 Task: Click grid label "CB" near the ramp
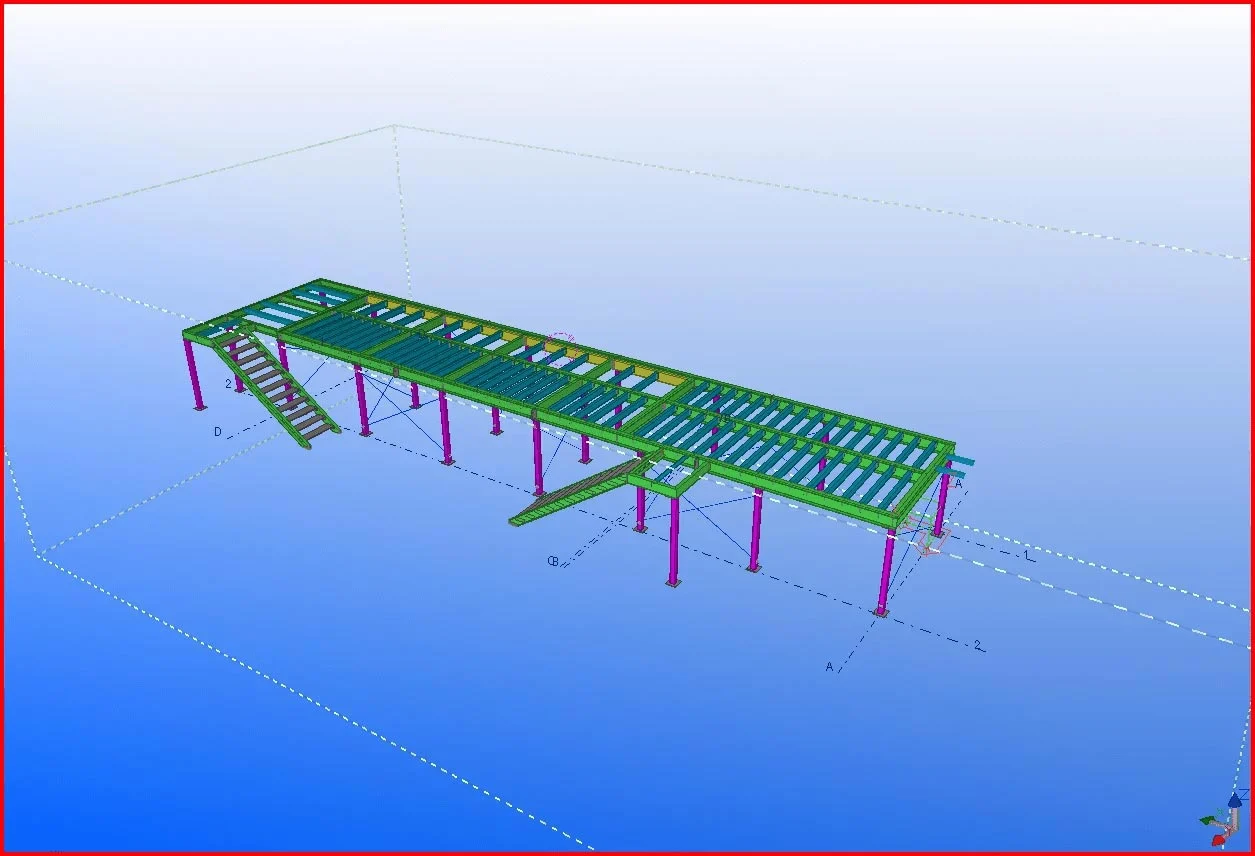click(553, 561)
